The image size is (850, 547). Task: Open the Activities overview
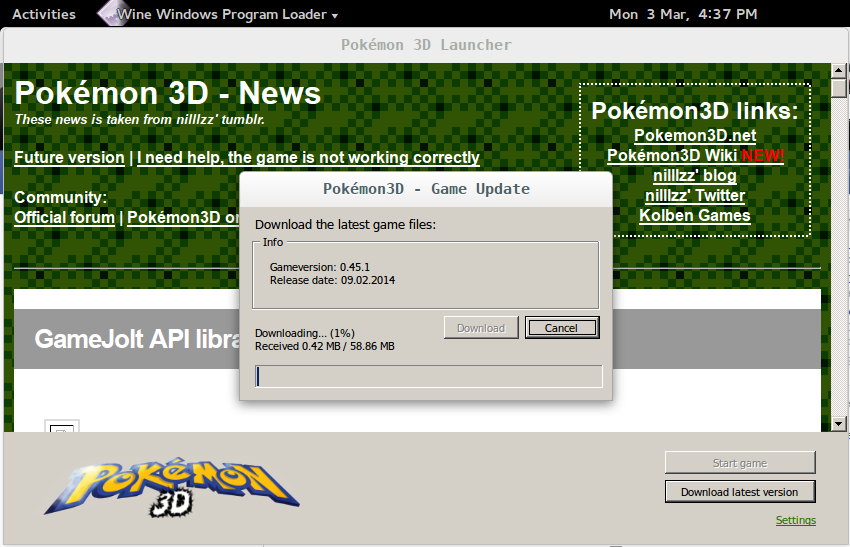pos(44,14)
